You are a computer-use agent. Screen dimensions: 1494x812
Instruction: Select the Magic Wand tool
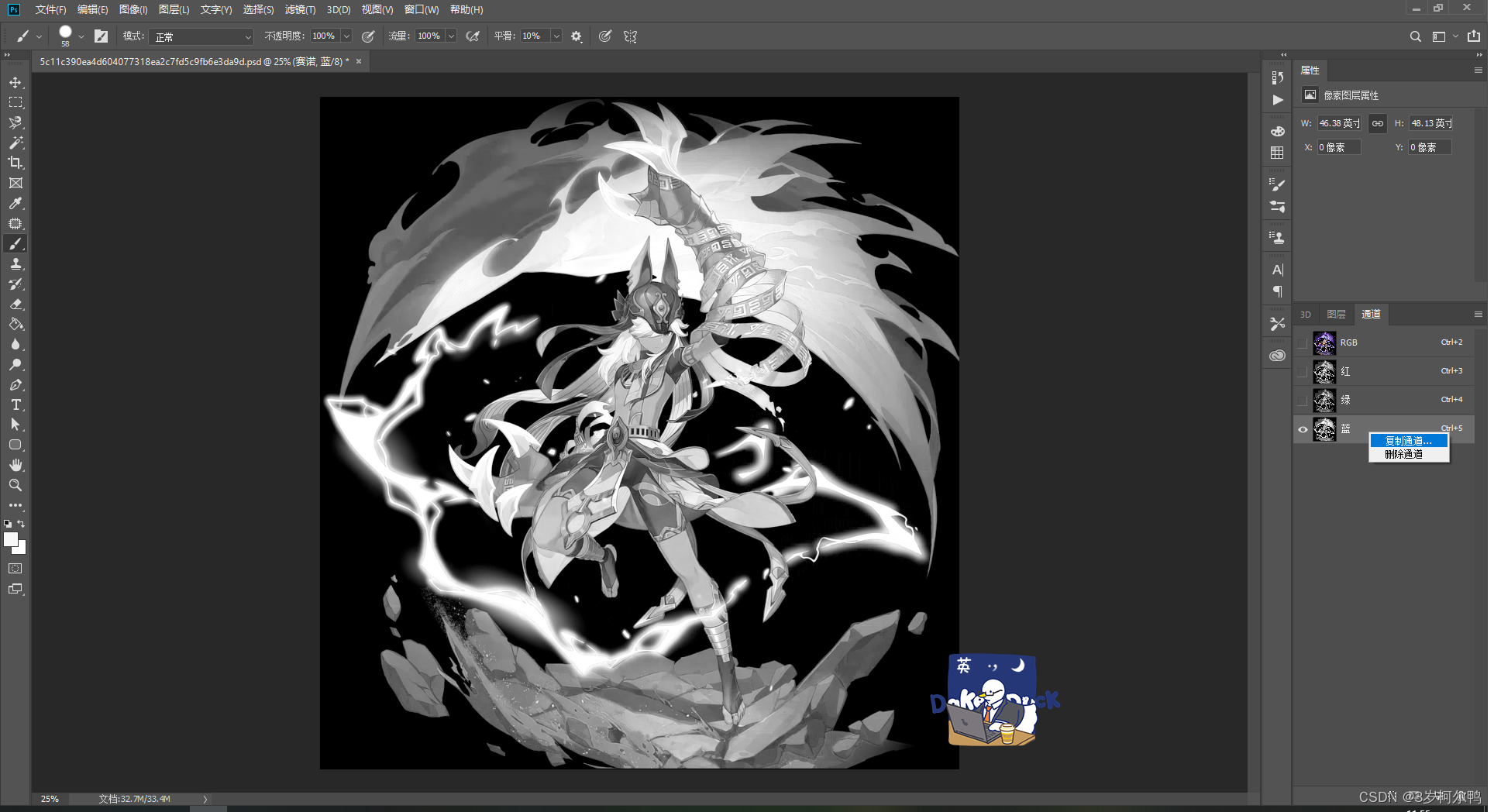(15, 143)
